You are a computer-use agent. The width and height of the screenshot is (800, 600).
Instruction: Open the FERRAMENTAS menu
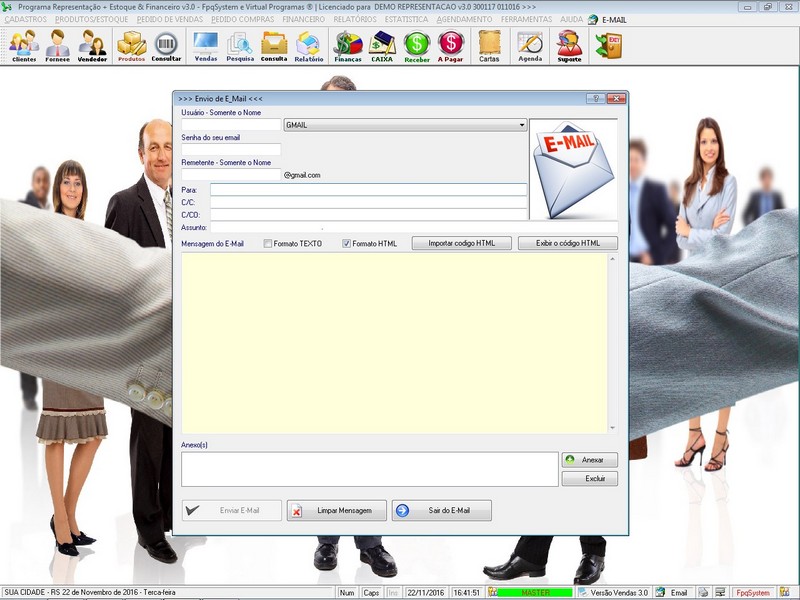(x=526, y=19)
